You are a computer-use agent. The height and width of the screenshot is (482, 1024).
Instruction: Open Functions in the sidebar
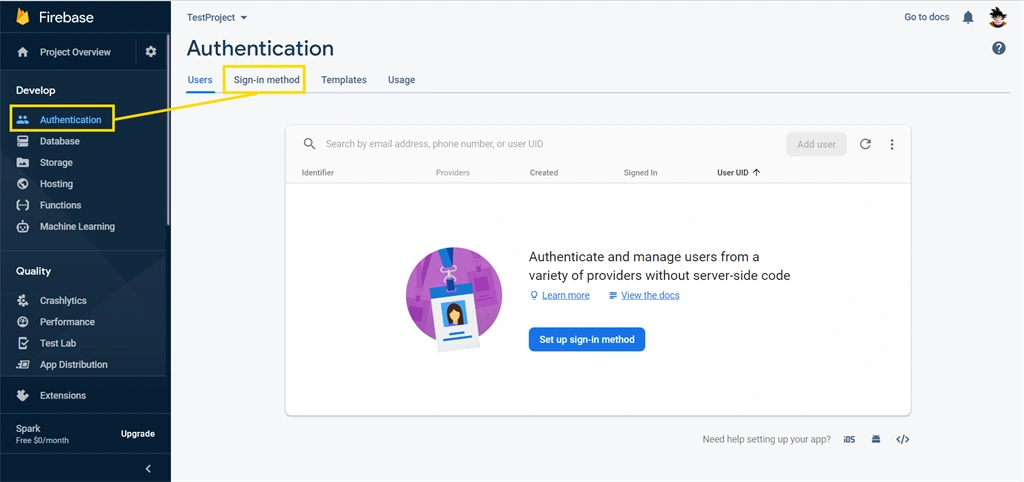(61, 205)
